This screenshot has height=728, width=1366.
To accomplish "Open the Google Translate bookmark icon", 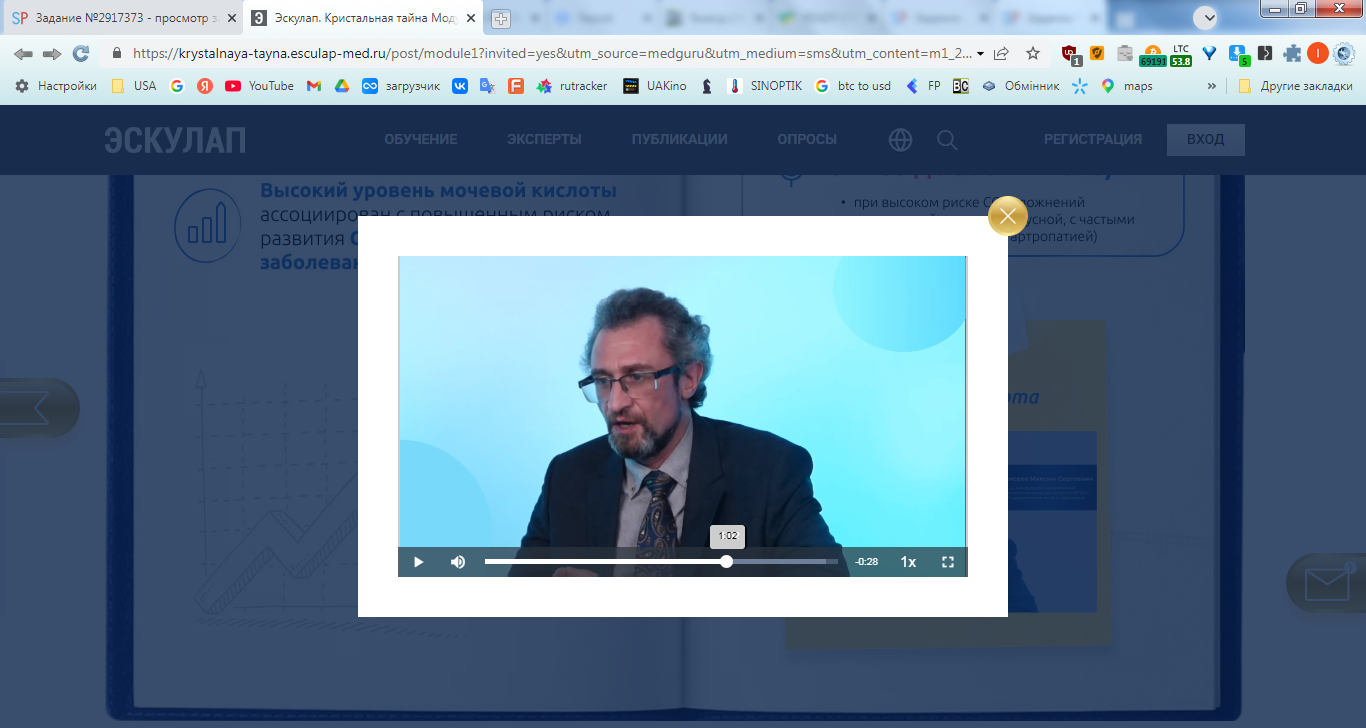I will (x=488, y=86).
